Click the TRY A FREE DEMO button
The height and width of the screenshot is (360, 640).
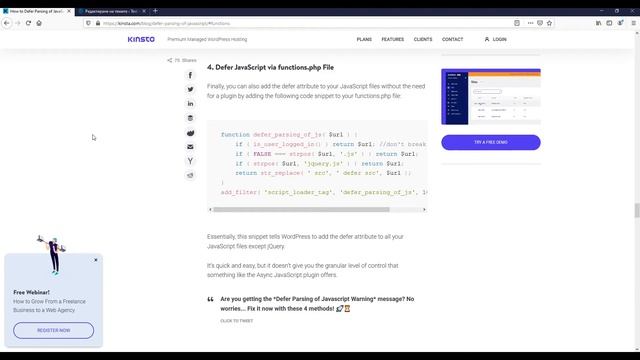click(x=491, y=142)
